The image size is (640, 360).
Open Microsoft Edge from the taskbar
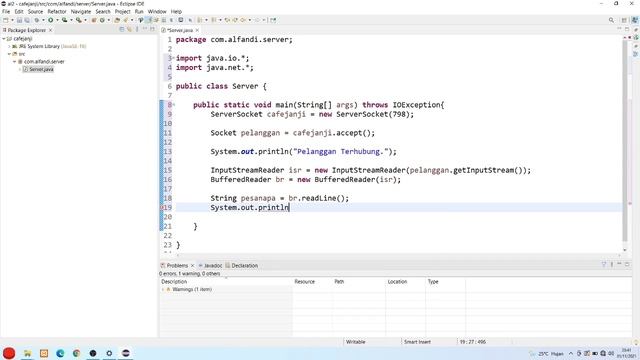click(x=60, y=353)
